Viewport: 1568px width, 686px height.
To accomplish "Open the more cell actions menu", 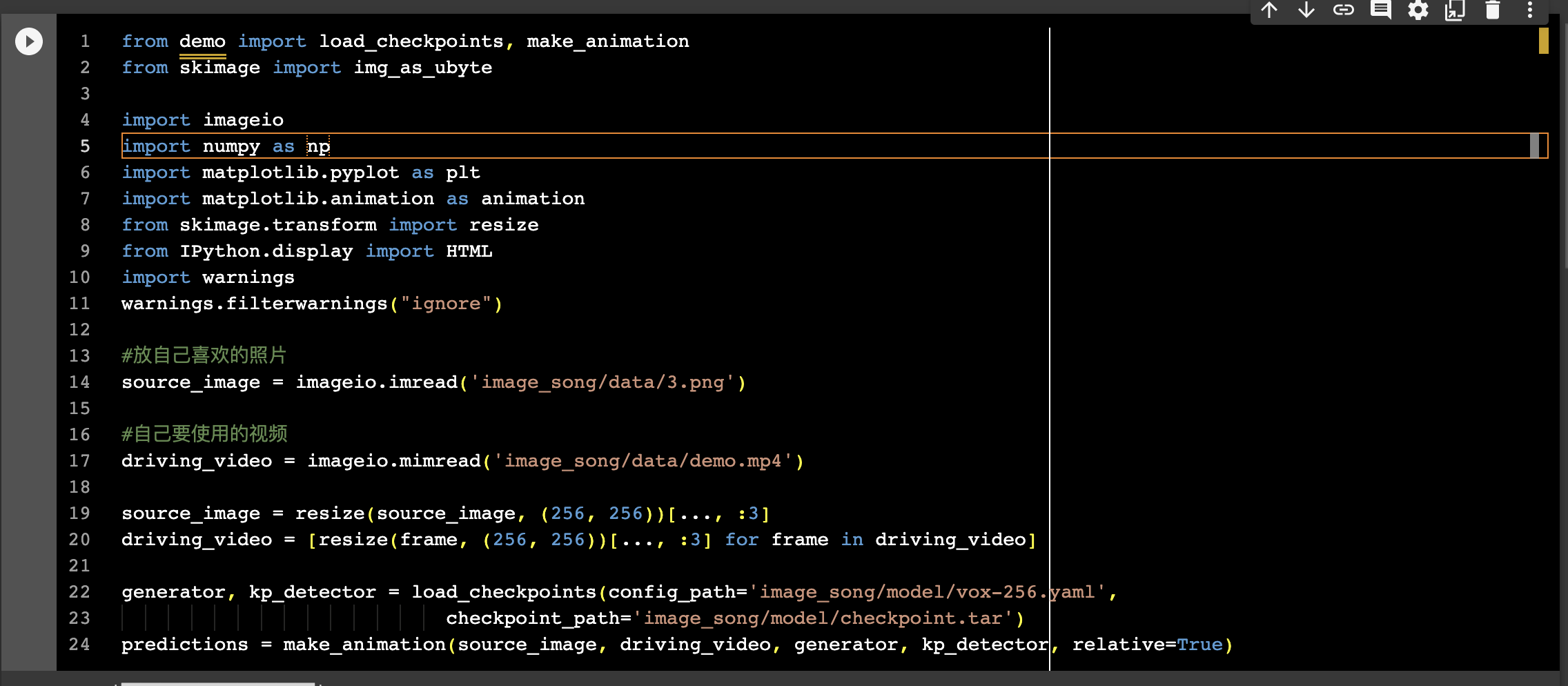I will 1530,10.
